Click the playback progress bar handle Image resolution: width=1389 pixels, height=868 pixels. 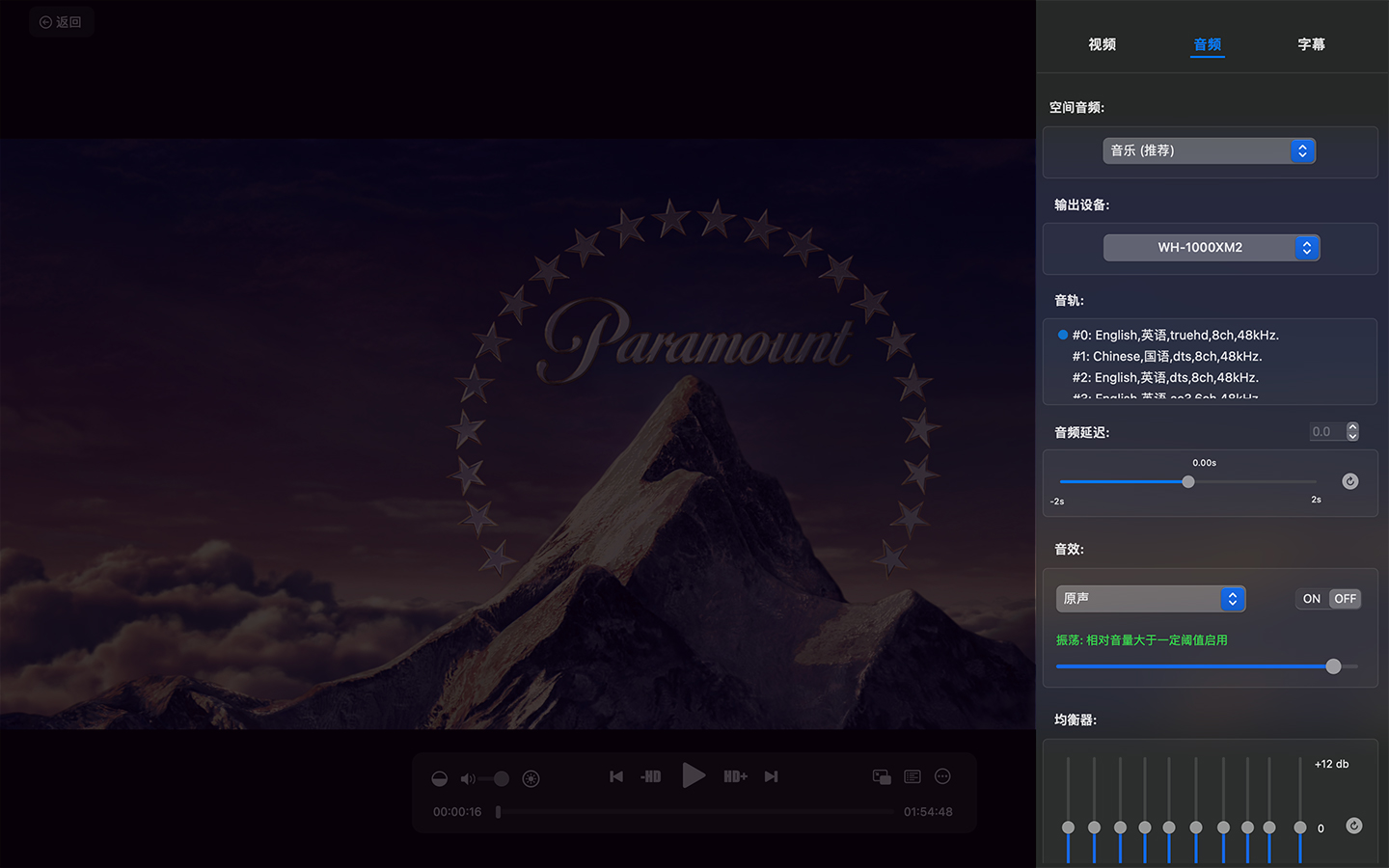click(x=498, y=812)
